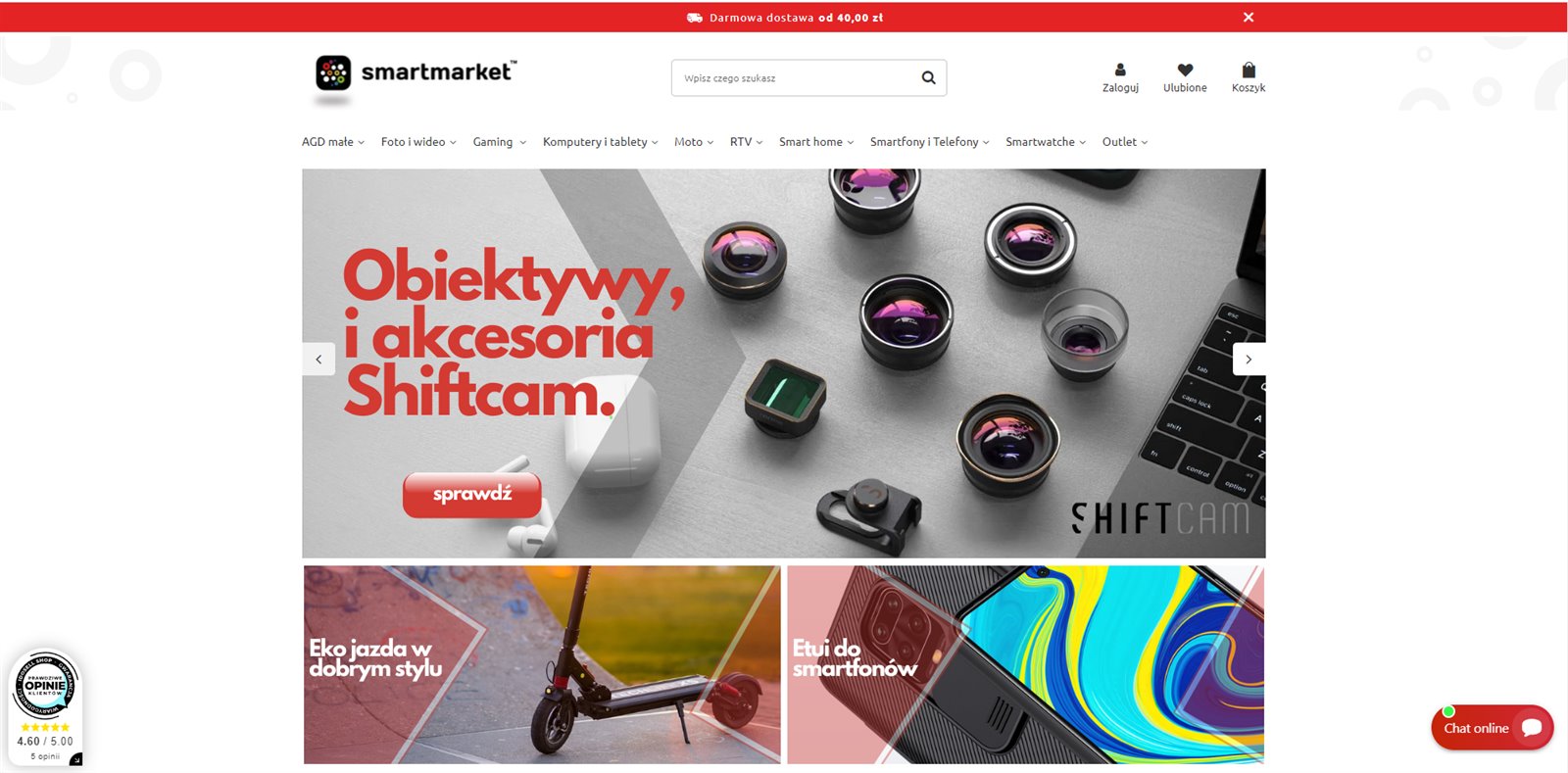Close the free delivery banner
1568x773 pixels.
tap(1249, 17)
